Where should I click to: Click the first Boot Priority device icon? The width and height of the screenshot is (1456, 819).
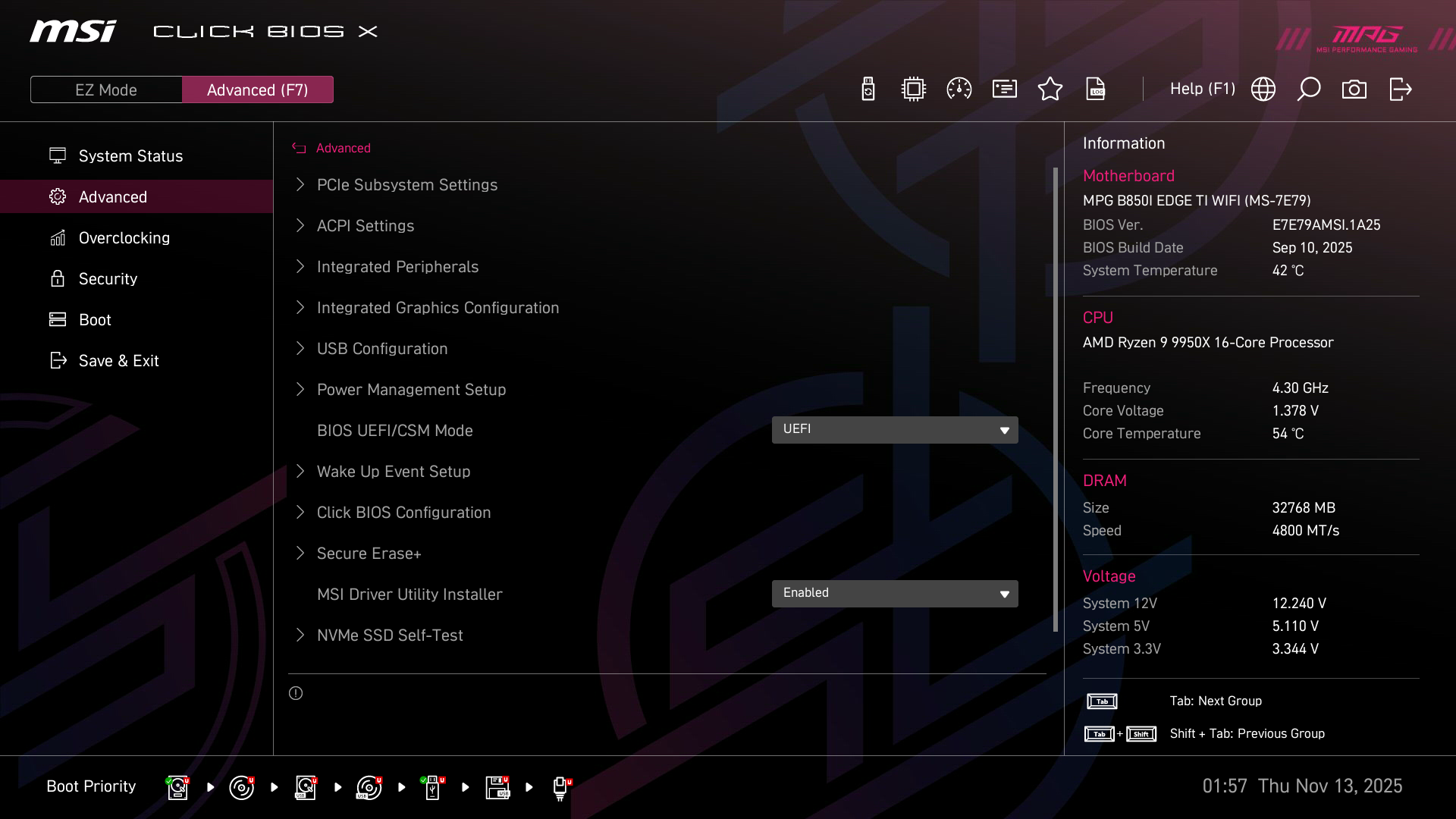(177, 787)
